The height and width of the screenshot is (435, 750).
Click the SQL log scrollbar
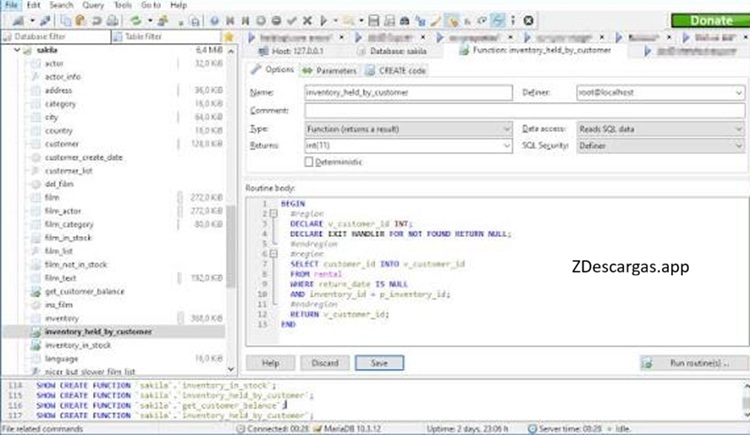tap(746, 402)
